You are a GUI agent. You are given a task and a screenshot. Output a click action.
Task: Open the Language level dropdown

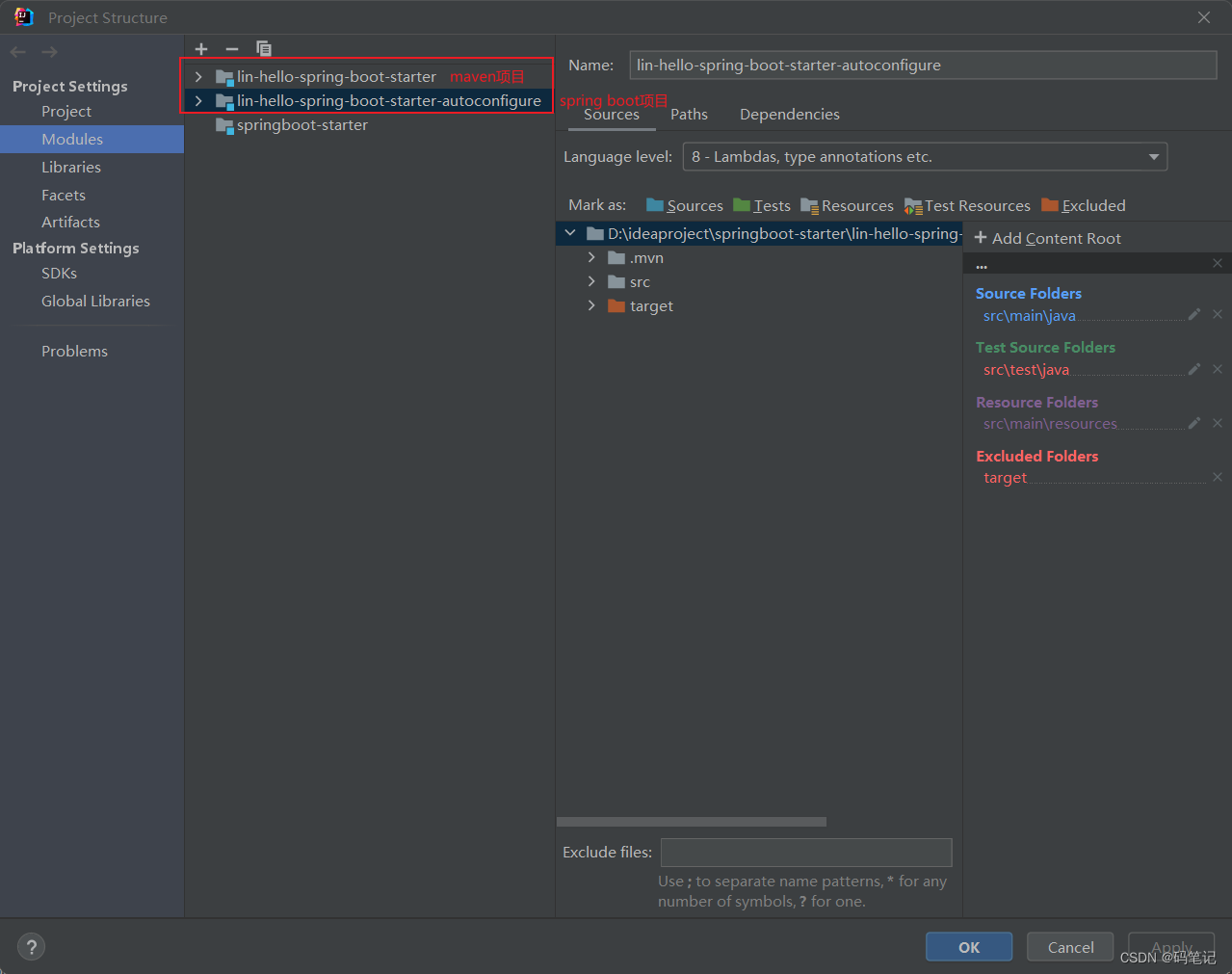click(x=925, y=157)
